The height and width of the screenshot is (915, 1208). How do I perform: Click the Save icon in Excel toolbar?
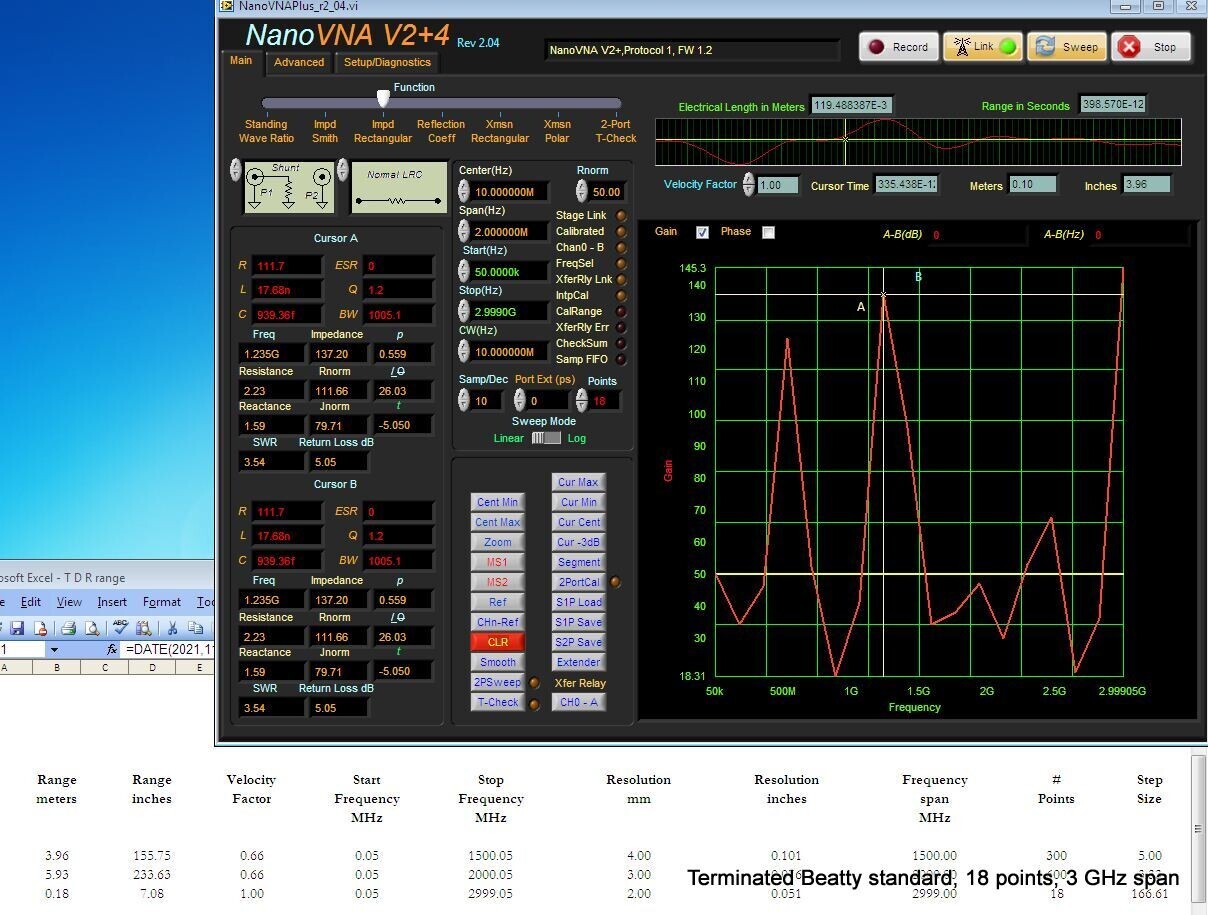pyautogui.click(x=17, y=628)
